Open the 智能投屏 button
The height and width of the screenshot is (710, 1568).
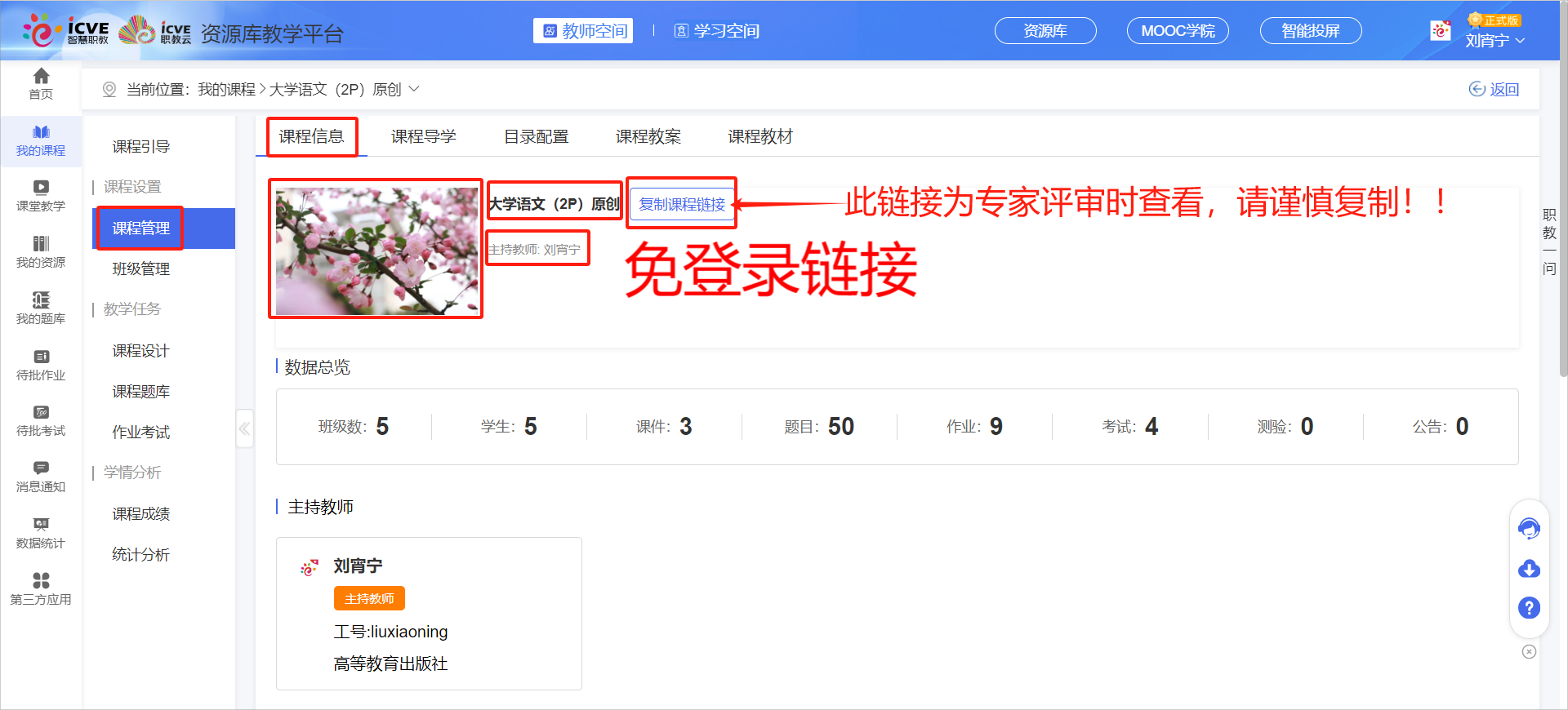1311,31
